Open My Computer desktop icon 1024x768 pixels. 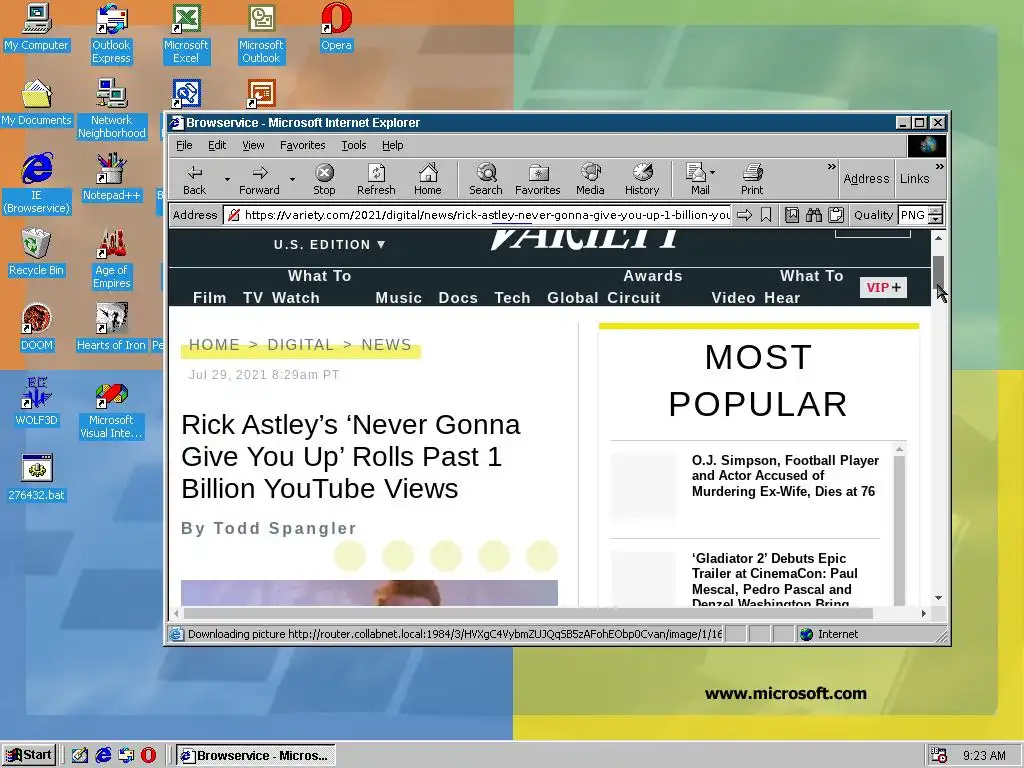click(37, 28)
